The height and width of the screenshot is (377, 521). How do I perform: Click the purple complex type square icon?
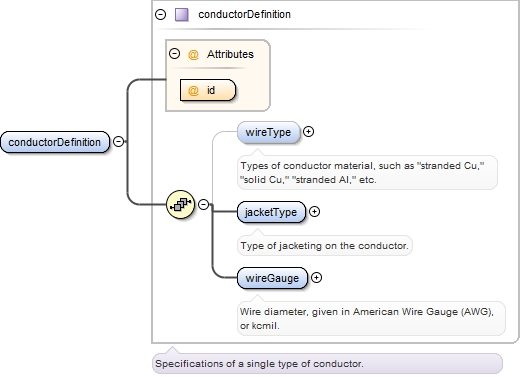(x=182, y=15)
